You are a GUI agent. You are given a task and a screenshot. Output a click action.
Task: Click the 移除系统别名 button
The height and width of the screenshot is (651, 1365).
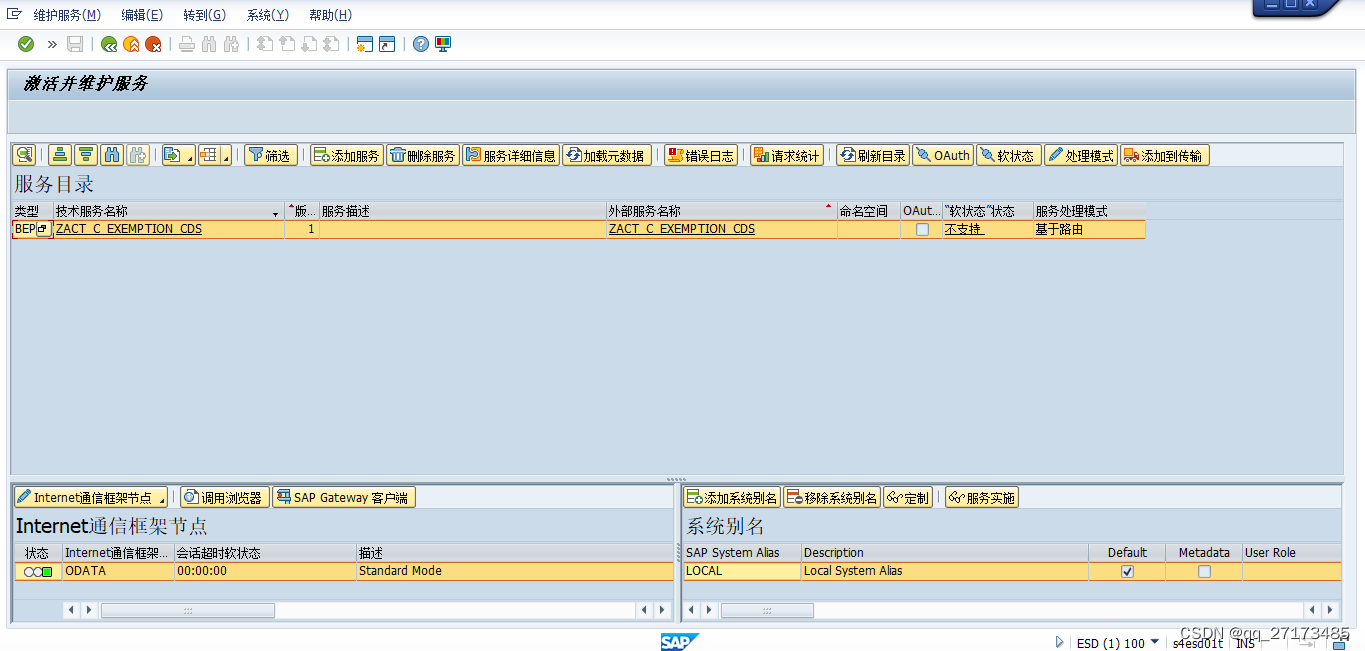point(832,498)
